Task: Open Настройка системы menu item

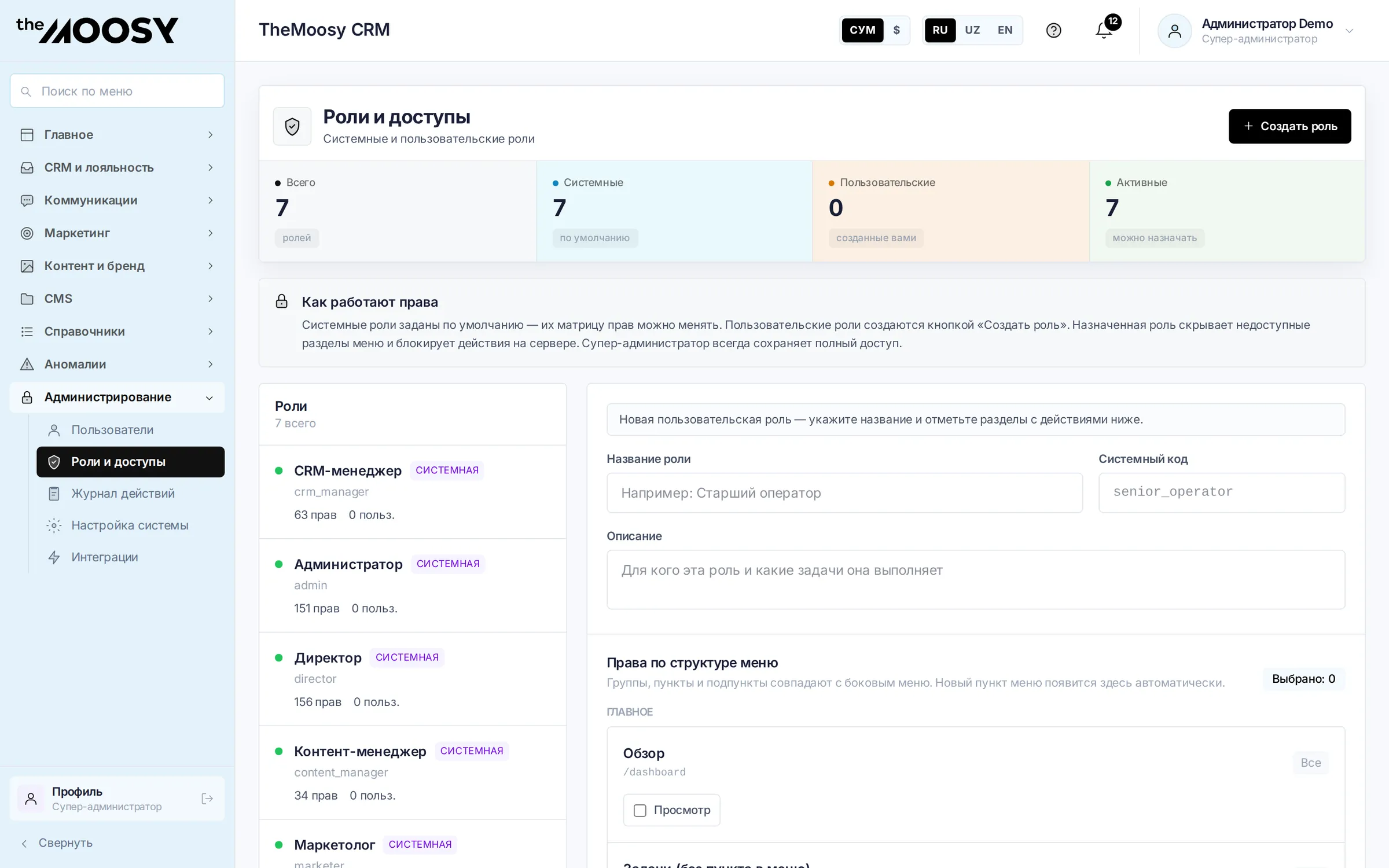Action: (x=130, y=525)
